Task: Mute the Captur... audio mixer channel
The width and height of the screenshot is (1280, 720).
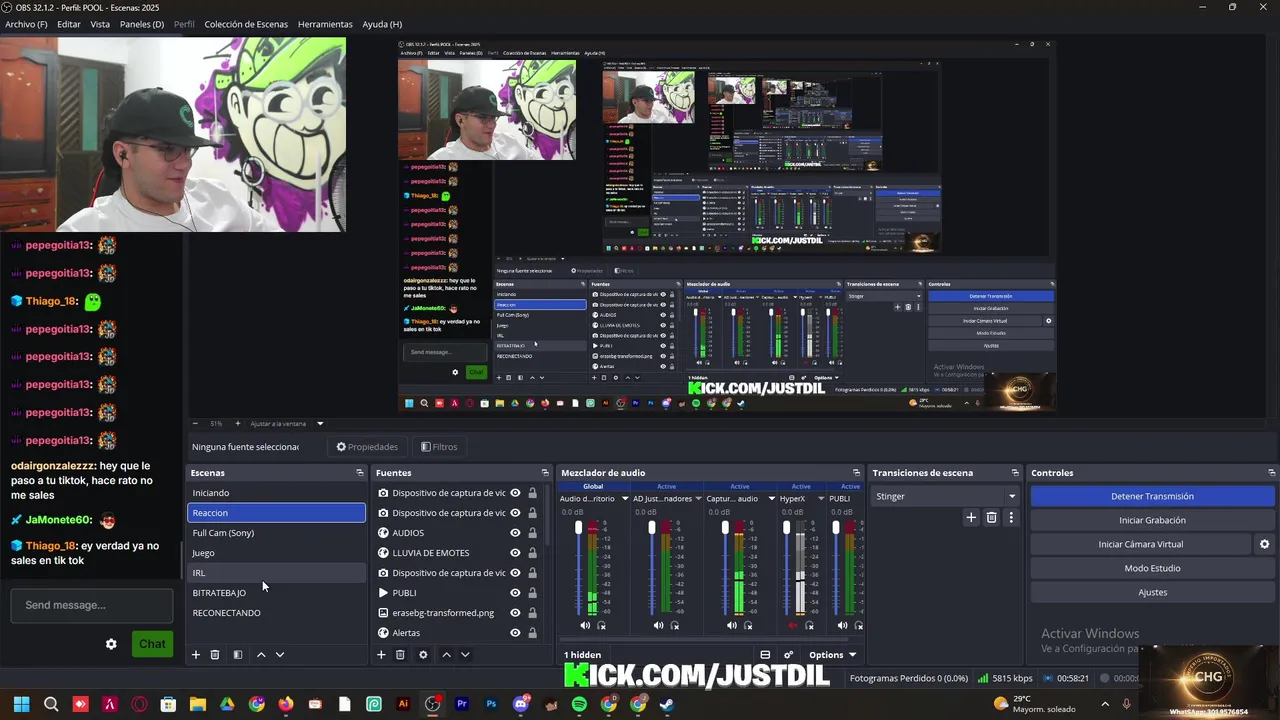Action: pyautogui.click(x=732, y=626)
